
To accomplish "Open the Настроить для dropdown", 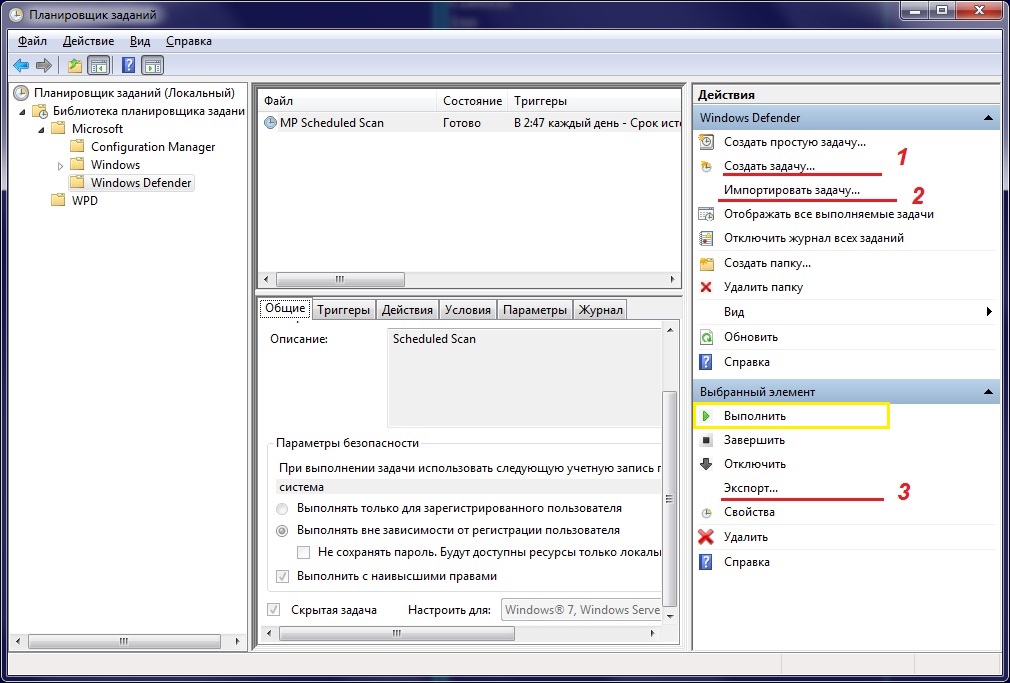I will (x=581, y=610).
